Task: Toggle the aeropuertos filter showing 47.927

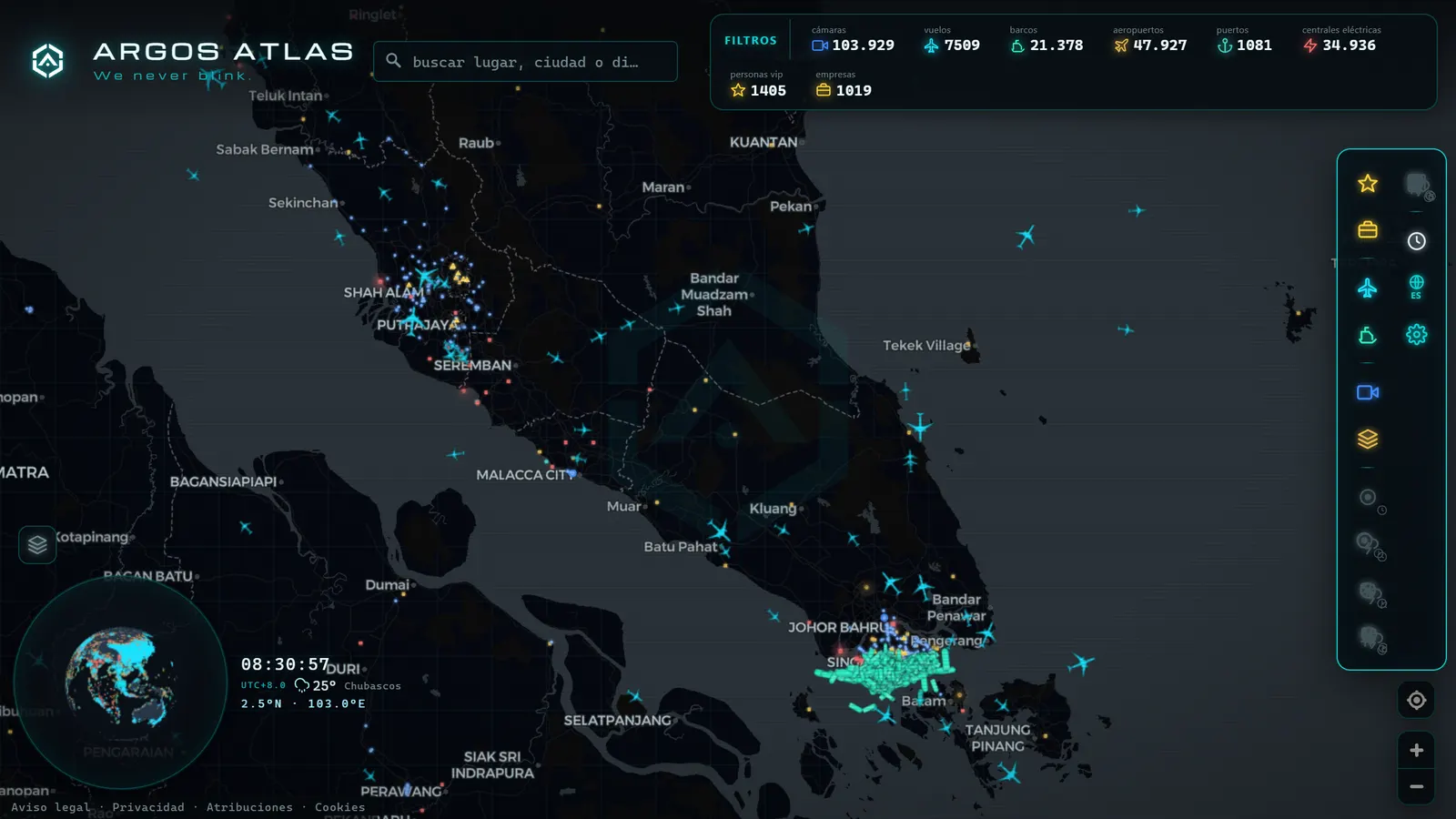Action: pyautogui.click(x=1150, y=39)
